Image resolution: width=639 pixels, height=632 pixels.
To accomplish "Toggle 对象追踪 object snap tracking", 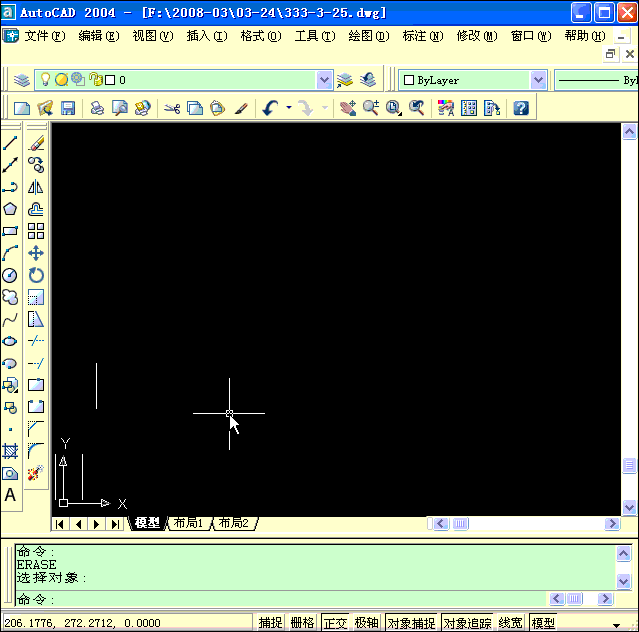I will pyautogui.click(x=467, y=623).
